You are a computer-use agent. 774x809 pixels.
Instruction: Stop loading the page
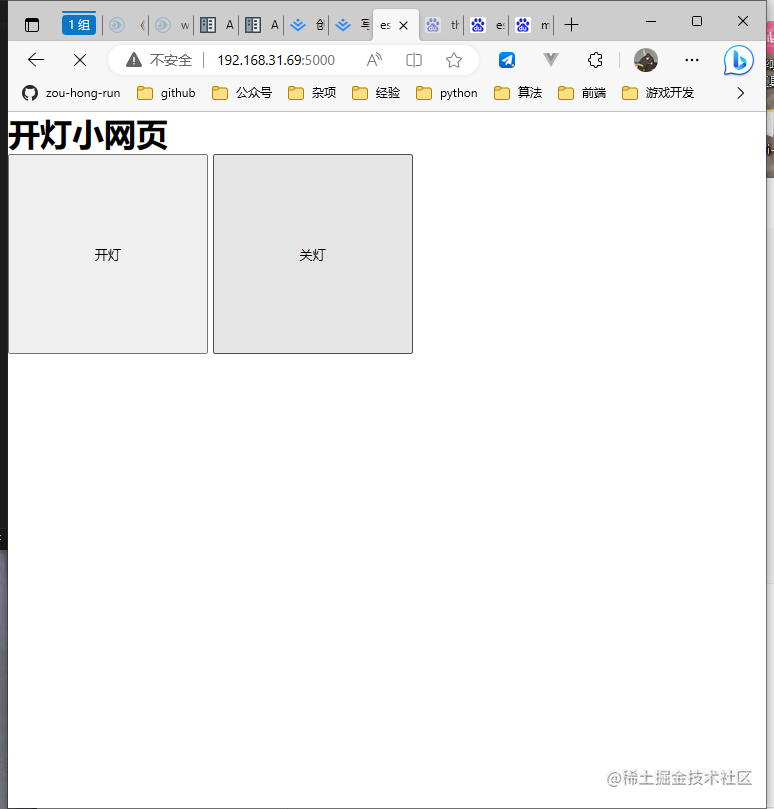pos(80,60)
